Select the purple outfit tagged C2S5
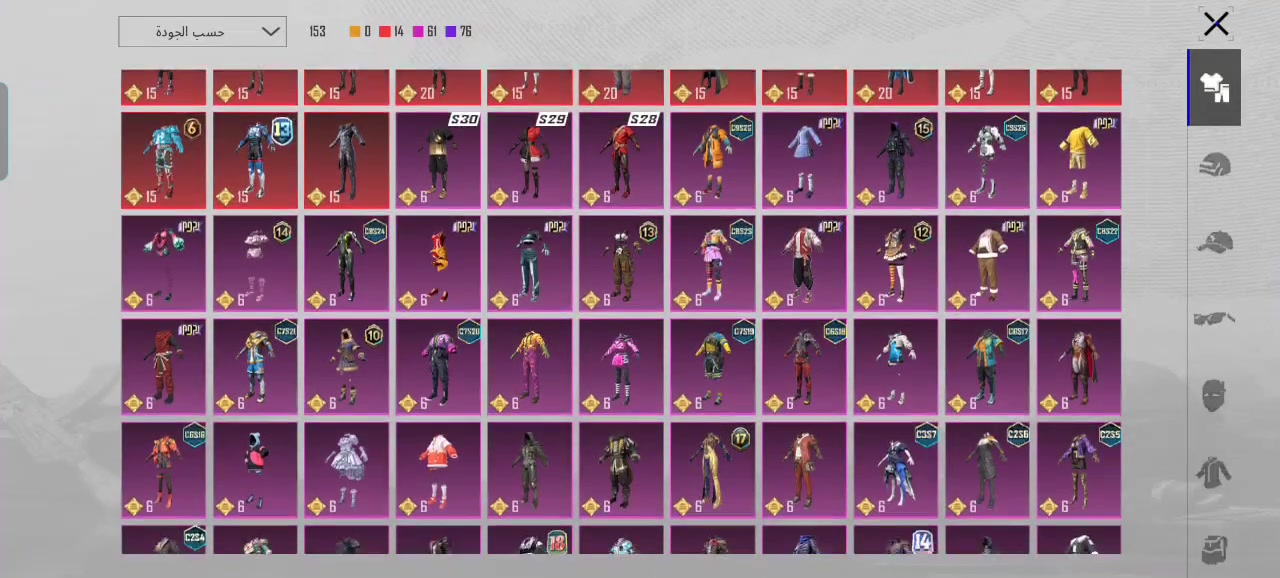This screenshot has width=1280, height=578. coord(1079,470)
